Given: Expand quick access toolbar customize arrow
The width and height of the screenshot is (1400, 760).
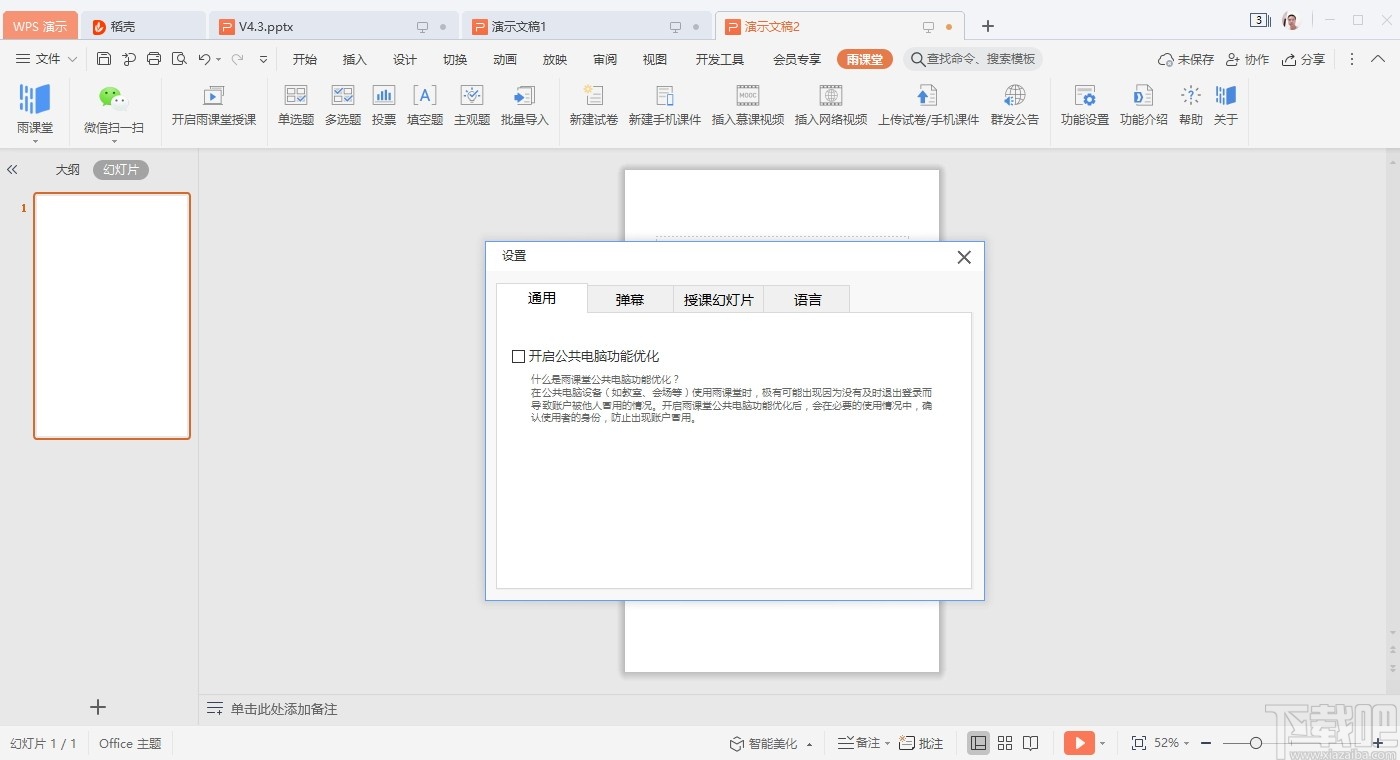Looking at the screenshot, I should point(263,59).
